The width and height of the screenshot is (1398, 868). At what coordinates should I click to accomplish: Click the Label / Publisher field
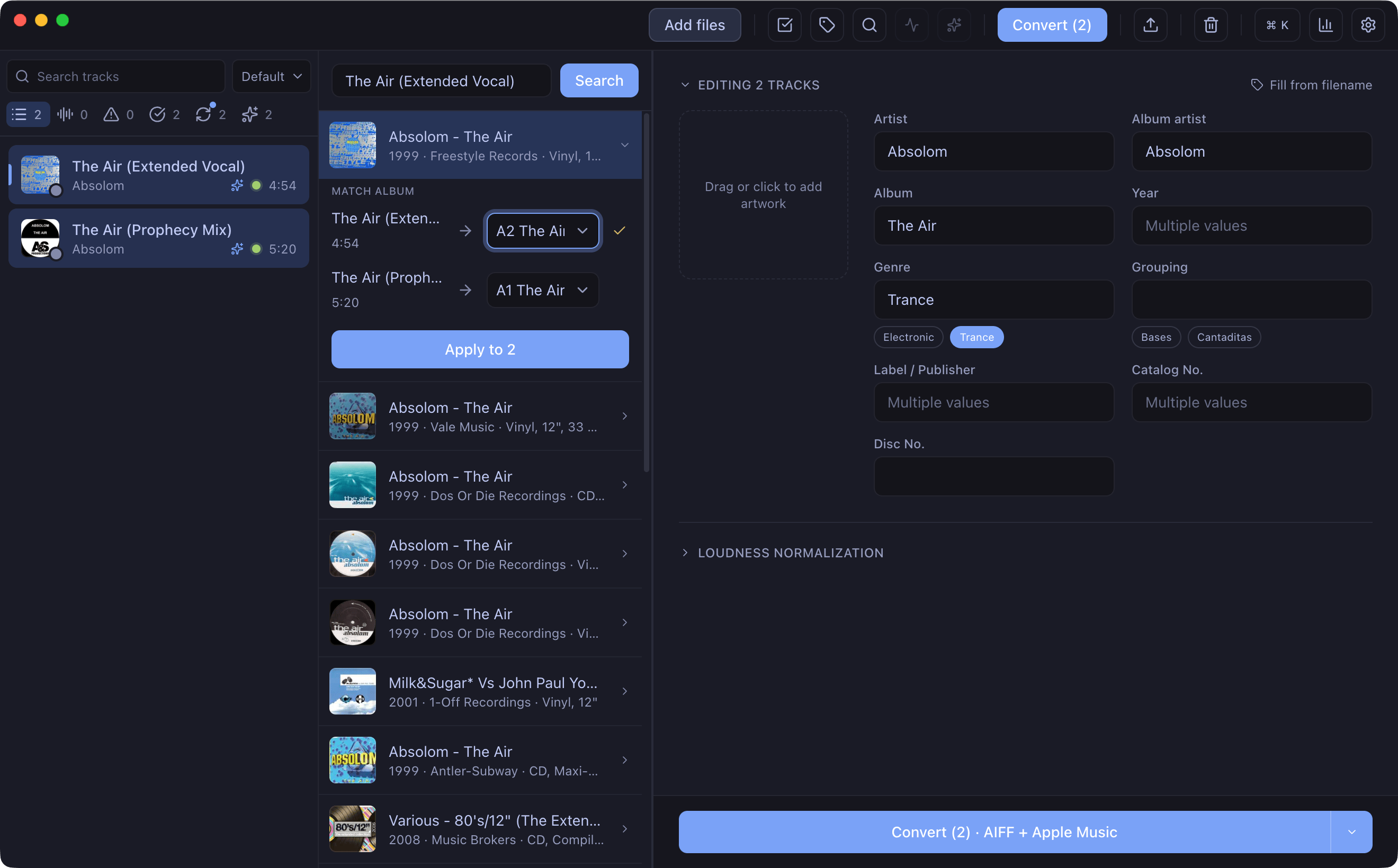click(993, 402)
